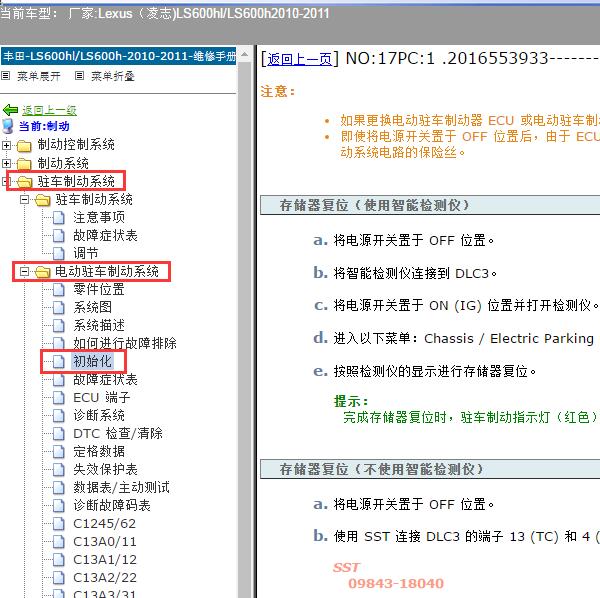This screenshot has height=598, width=600.
Task: Open 故障症状表 under 驻车制动系统
Action: (x=105, y=235)
